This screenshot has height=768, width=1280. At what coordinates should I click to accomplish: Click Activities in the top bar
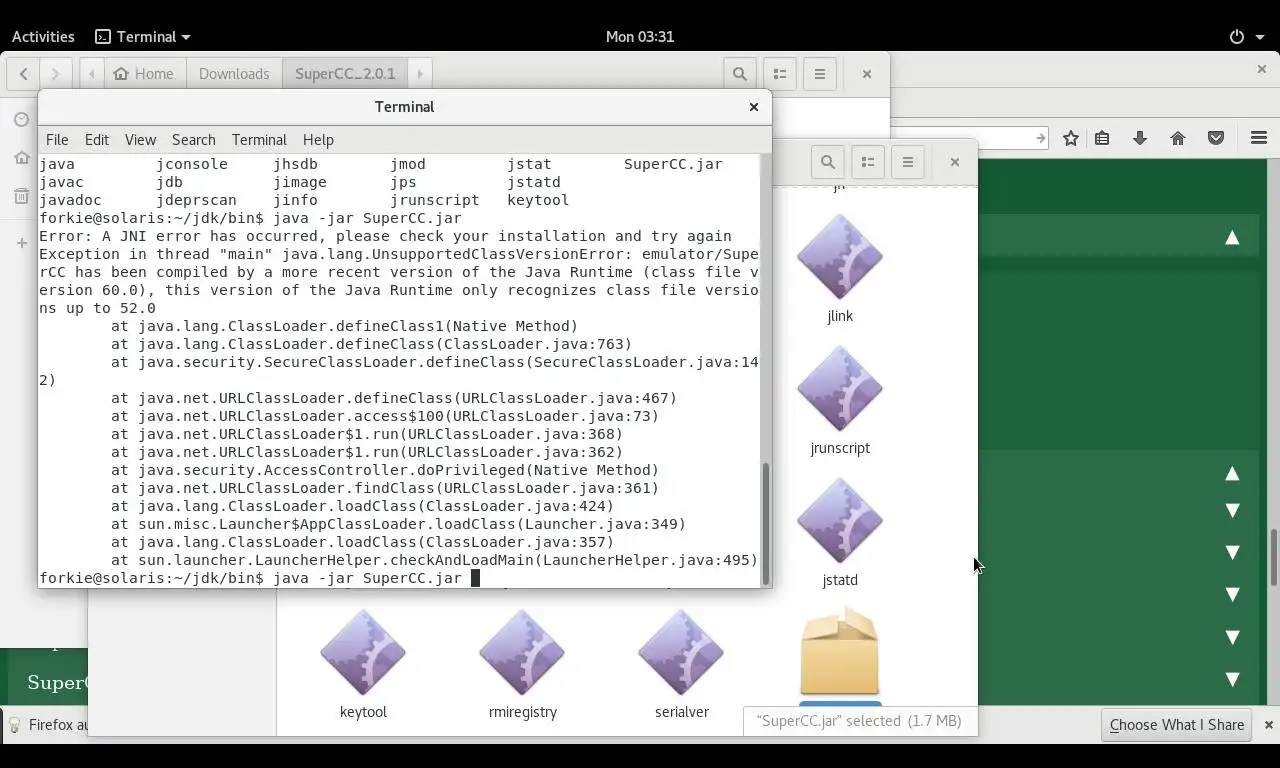point(43,36)
